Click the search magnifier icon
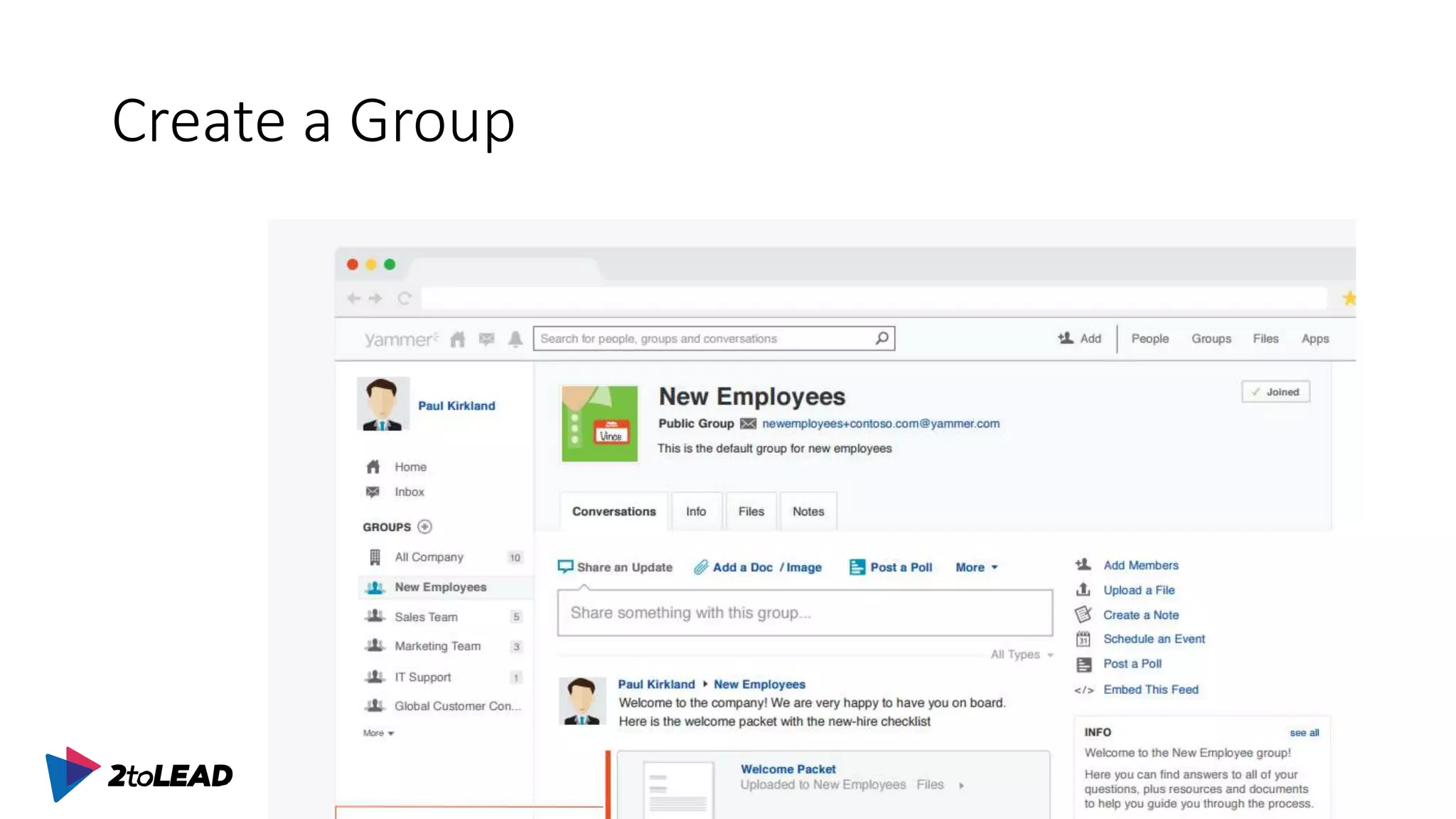1456x819 pixels. (x=882, y=338)
